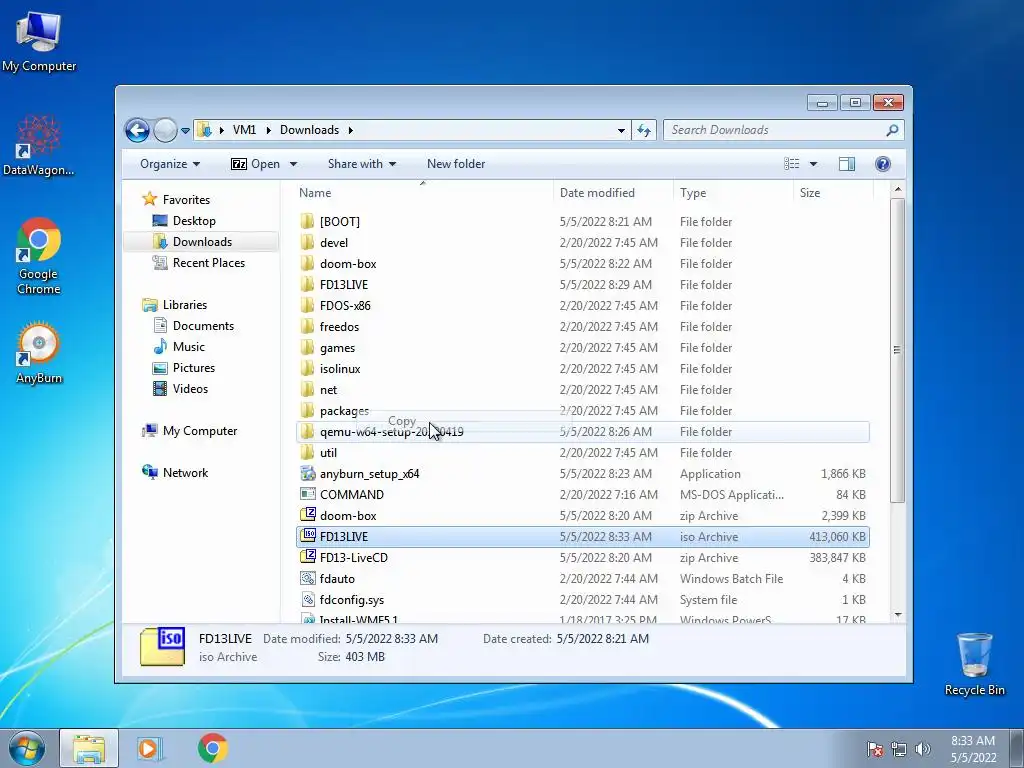Open the Organize menu

point(170,164)
